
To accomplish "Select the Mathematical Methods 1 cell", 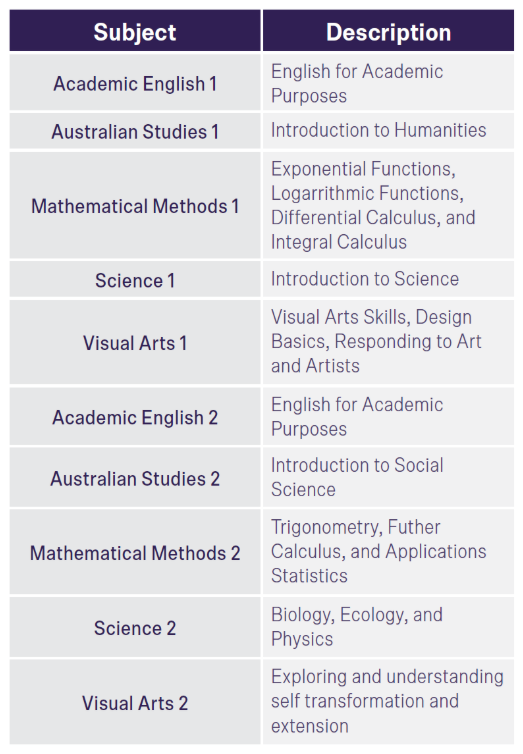I will 135,206.
